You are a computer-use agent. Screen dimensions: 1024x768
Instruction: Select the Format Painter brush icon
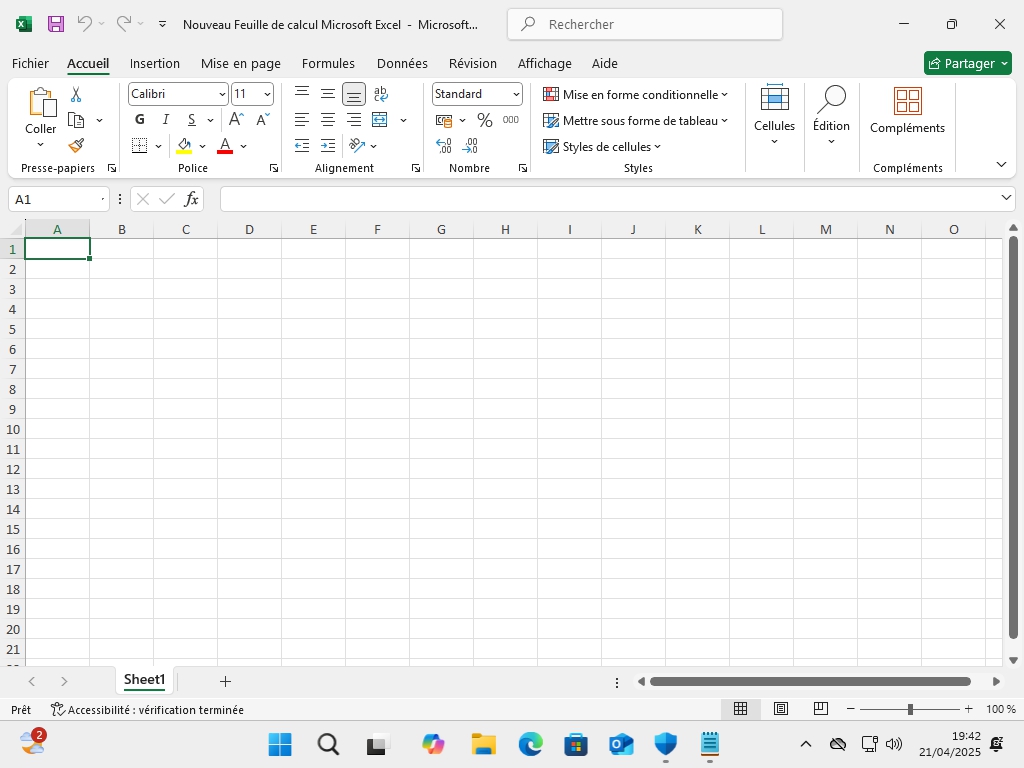(76, 145)
